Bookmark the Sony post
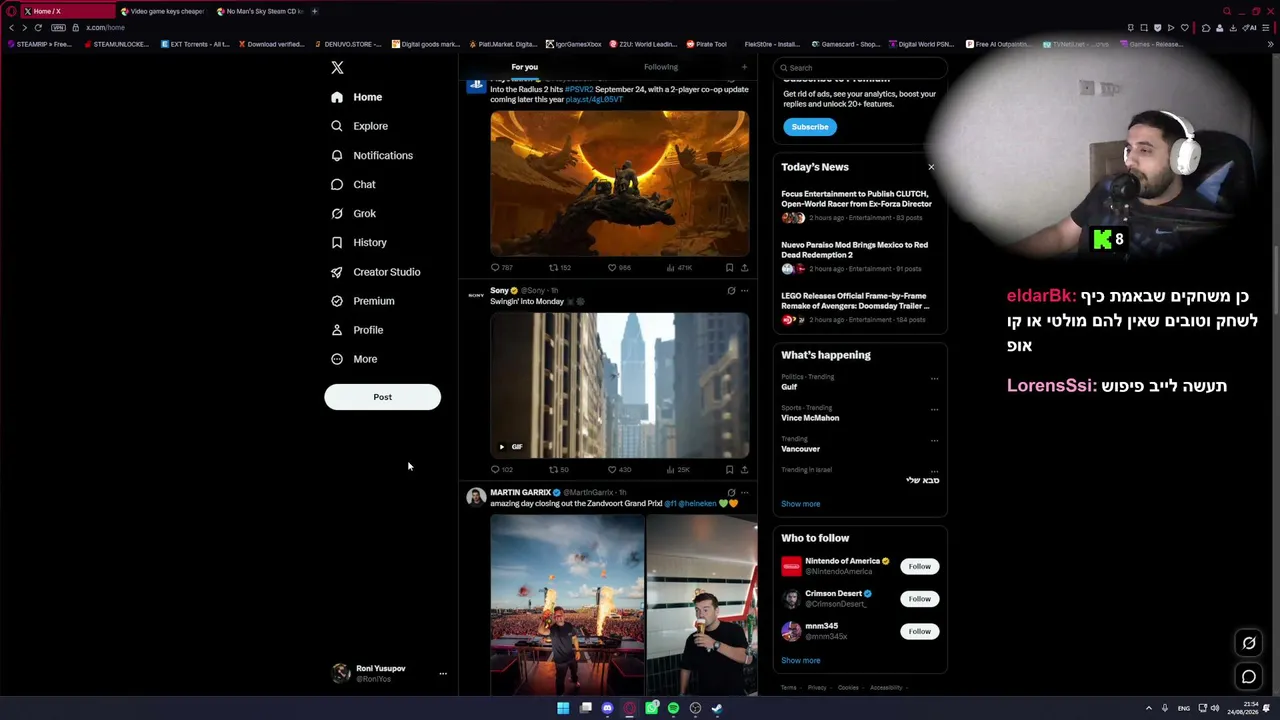1280x720 pixels. [x=729, y=470]
